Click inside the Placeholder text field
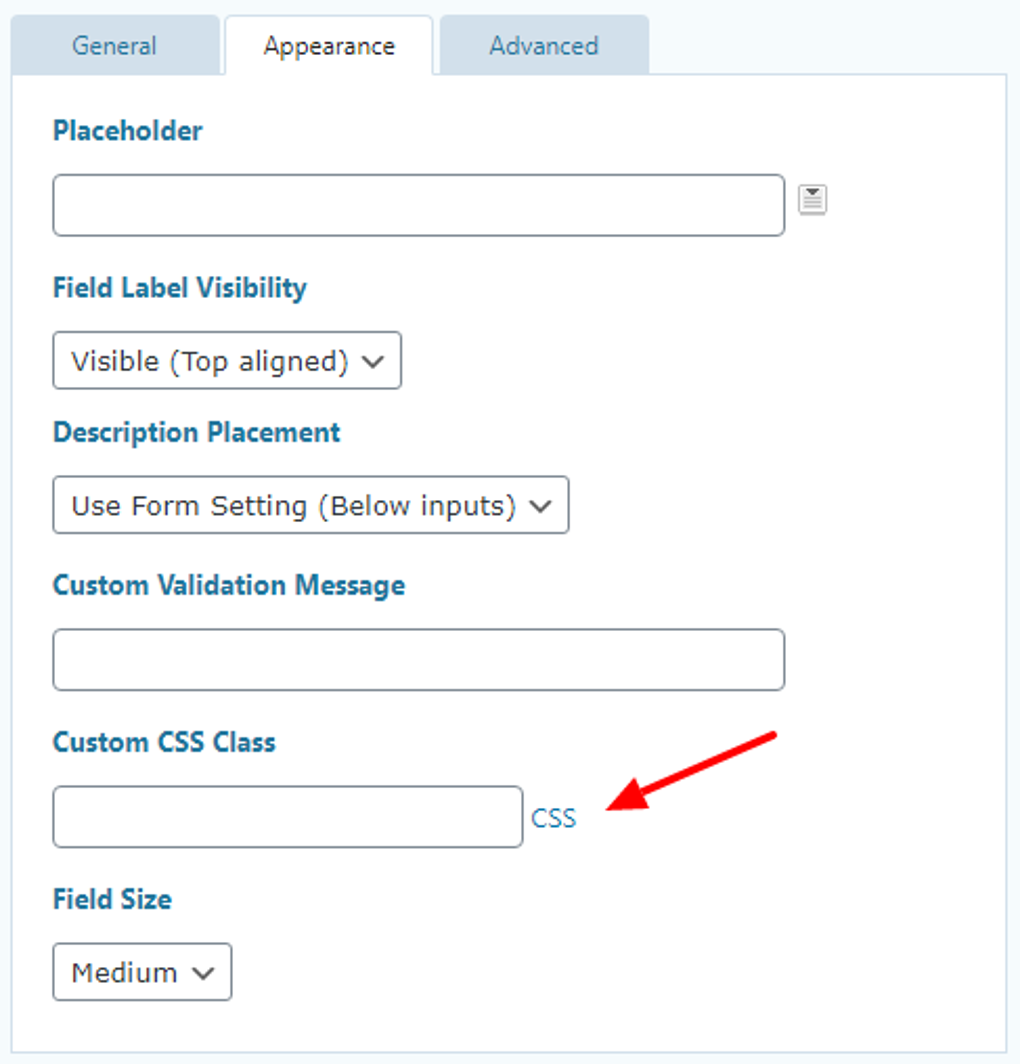The image size is (1020, 1064). [x=418, y=205]
